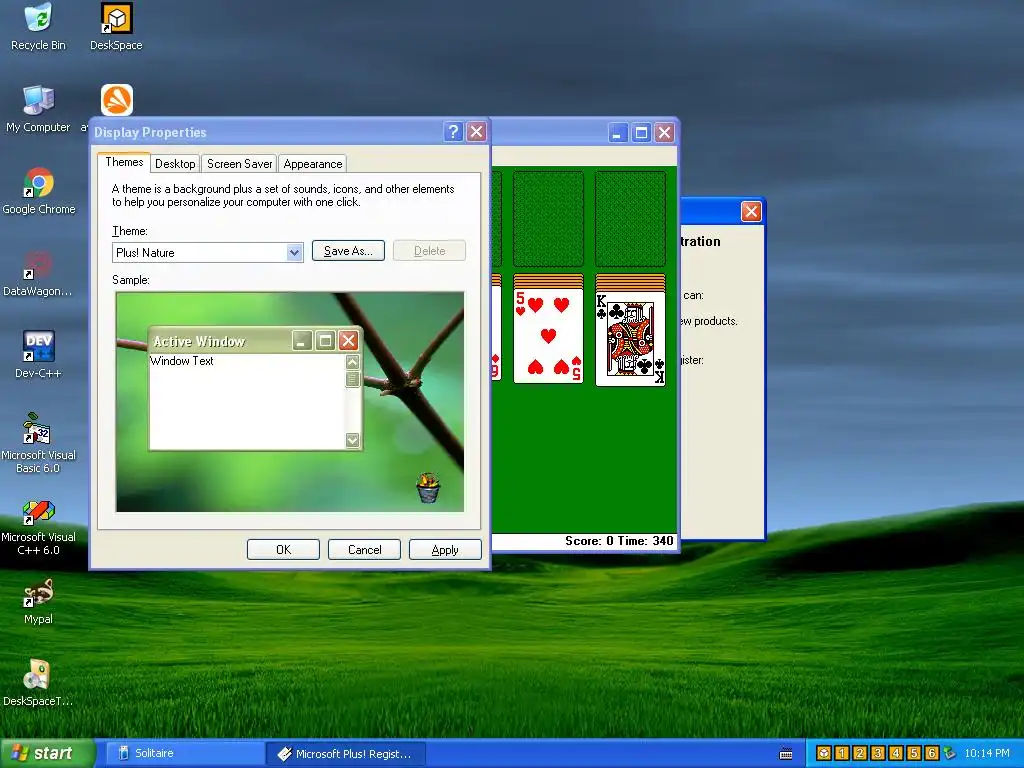Click the five of hearts card in Solitaire
Screen dimensions: 1024x768
click(x=548, y=336)
